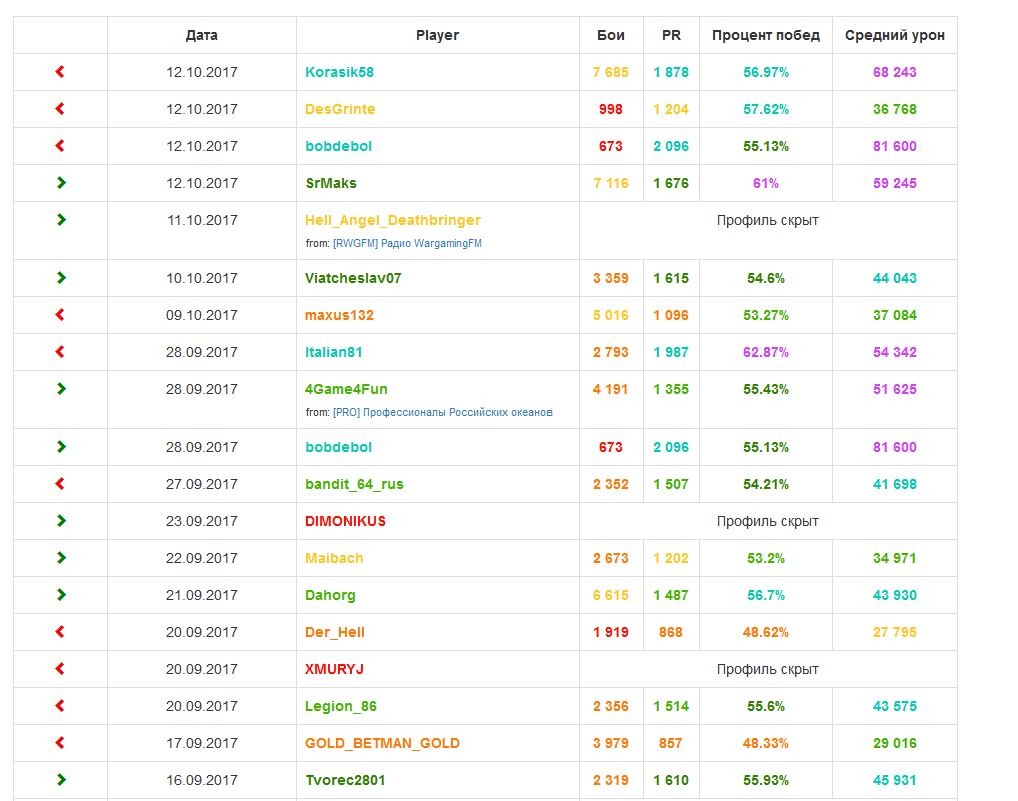The width and height of the screenshot is (1018, 801).
Task: Click the Процент побед column header
Action: [x=765, y=35]
